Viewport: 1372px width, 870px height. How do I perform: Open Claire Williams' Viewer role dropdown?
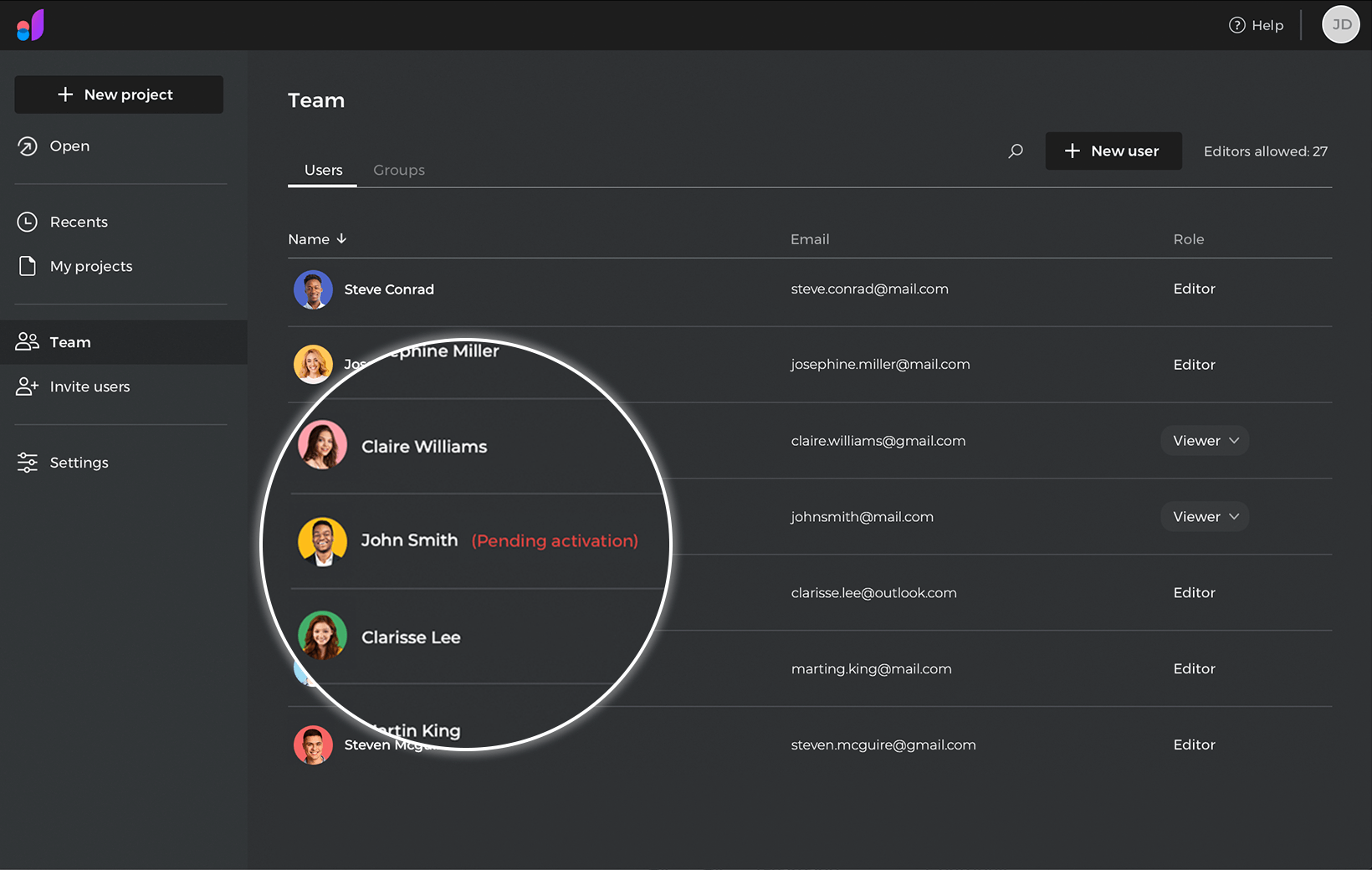[x=1205, y=441]
